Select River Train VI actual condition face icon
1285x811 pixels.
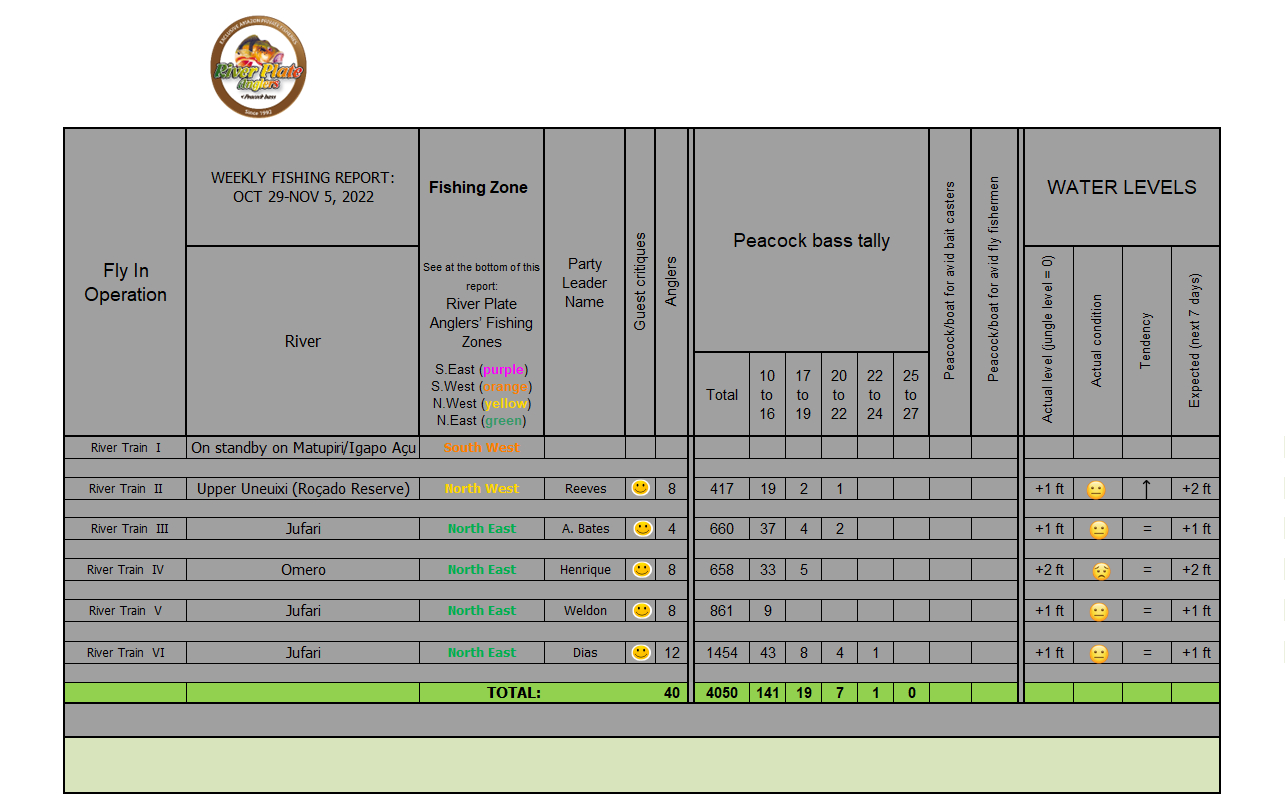point(1097,654)
